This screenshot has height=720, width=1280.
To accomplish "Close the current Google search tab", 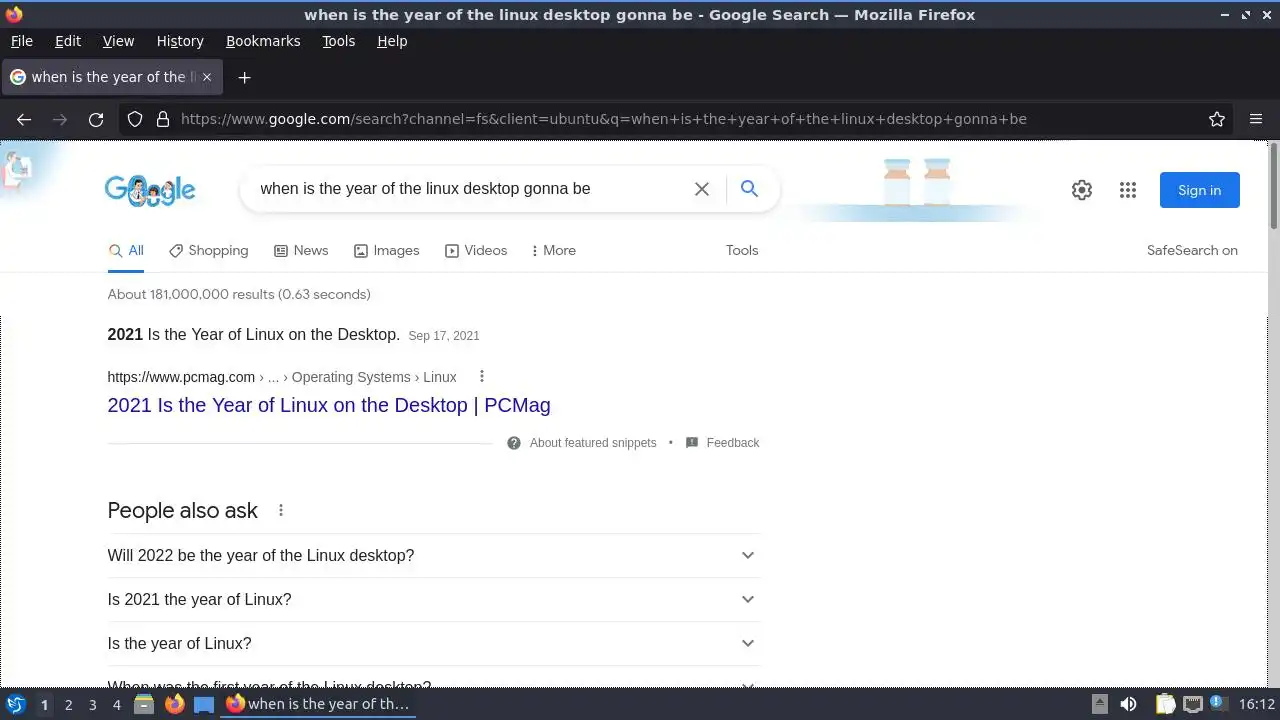I will (207, 77).
